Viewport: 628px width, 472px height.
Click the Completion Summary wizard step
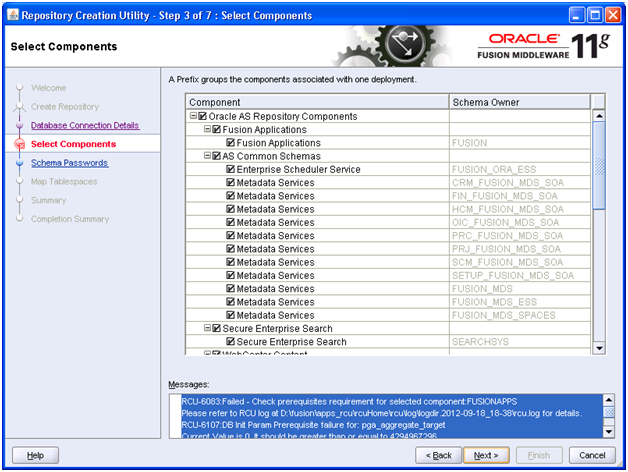70,219
